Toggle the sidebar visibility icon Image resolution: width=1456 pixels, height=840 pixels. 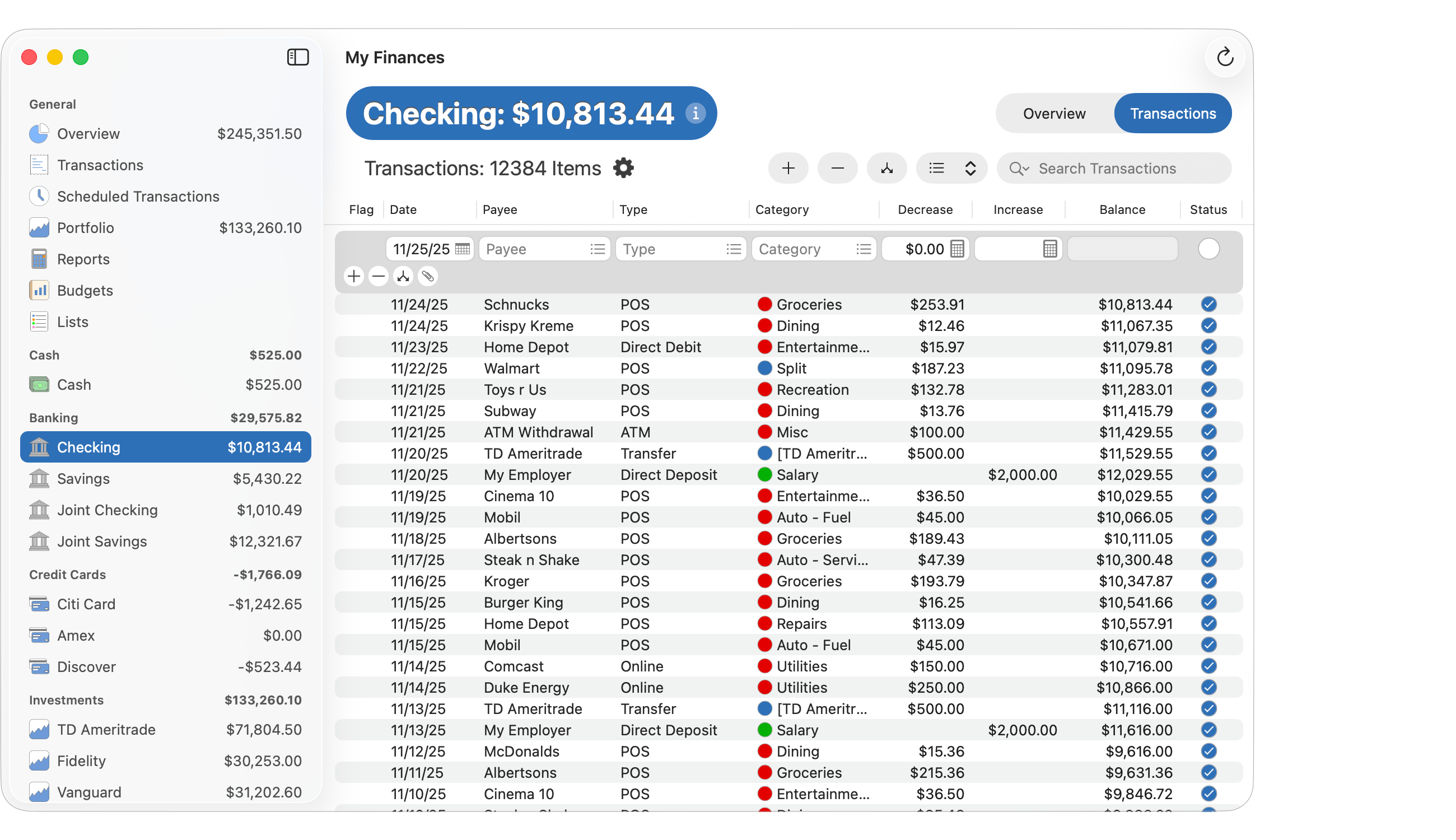tap(298, 57)
